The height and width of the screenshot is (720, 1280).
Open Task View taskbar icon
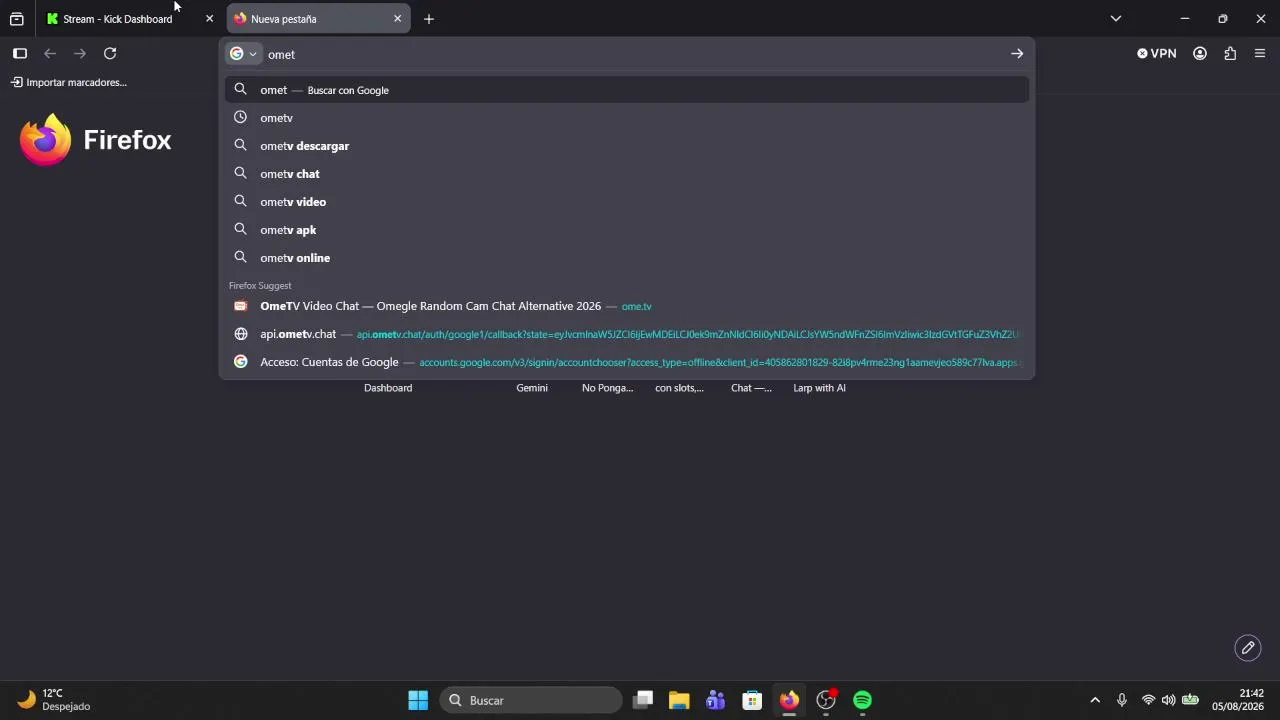[643, 700]
